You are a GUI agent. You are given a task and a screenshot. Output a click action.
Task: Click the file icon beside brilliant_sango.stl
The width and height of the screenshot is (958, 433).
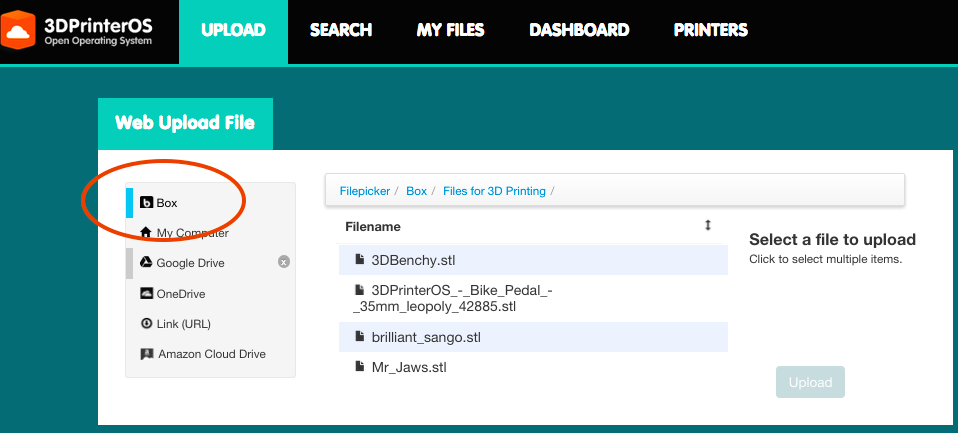[x=360, y=337]
